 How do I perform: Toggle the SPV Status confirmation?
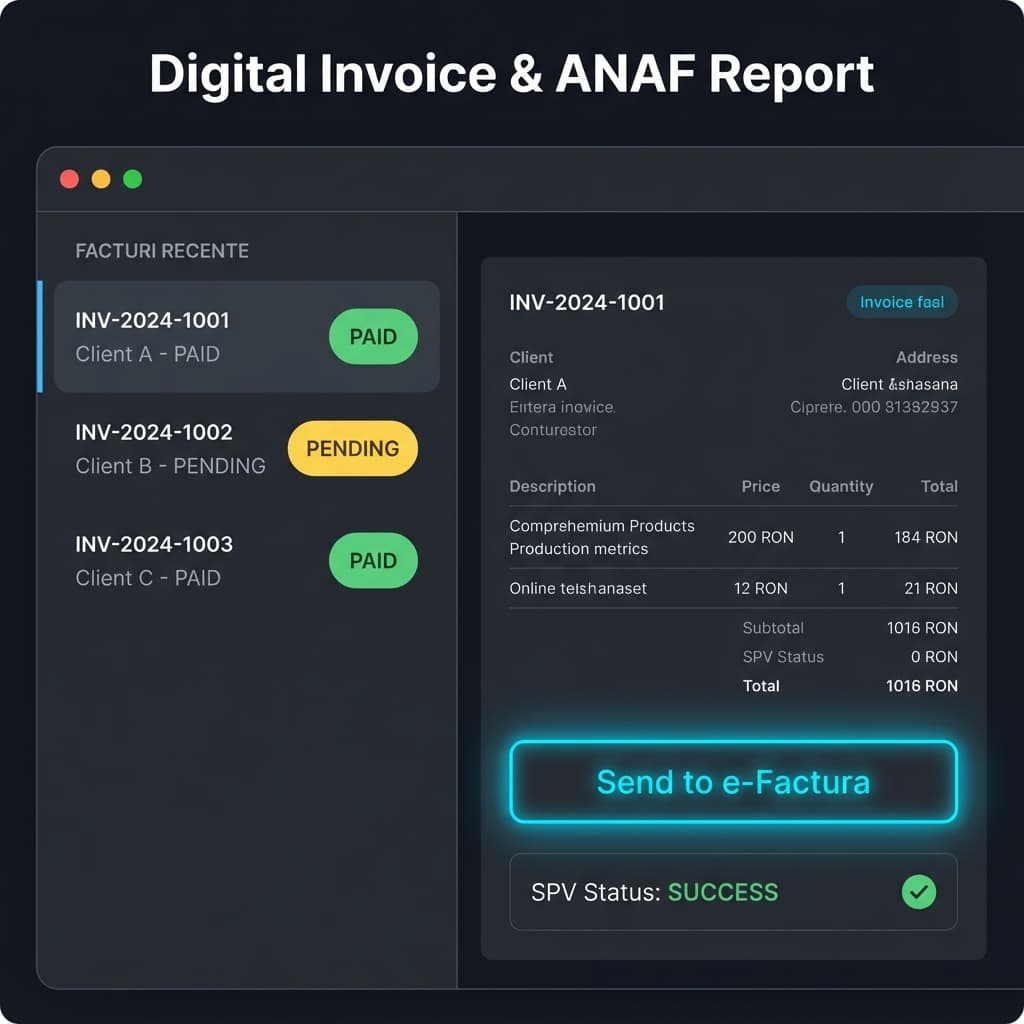click(x=733, y=891)
